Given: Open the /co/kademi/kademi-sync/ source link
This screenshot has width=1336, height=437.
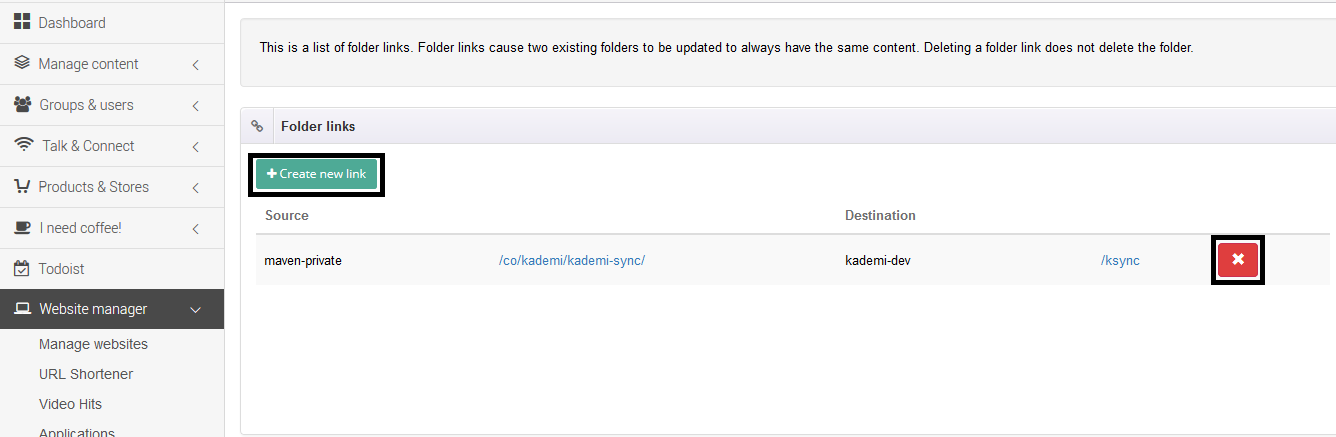Looking at the screenshot, I should [572, 260].
